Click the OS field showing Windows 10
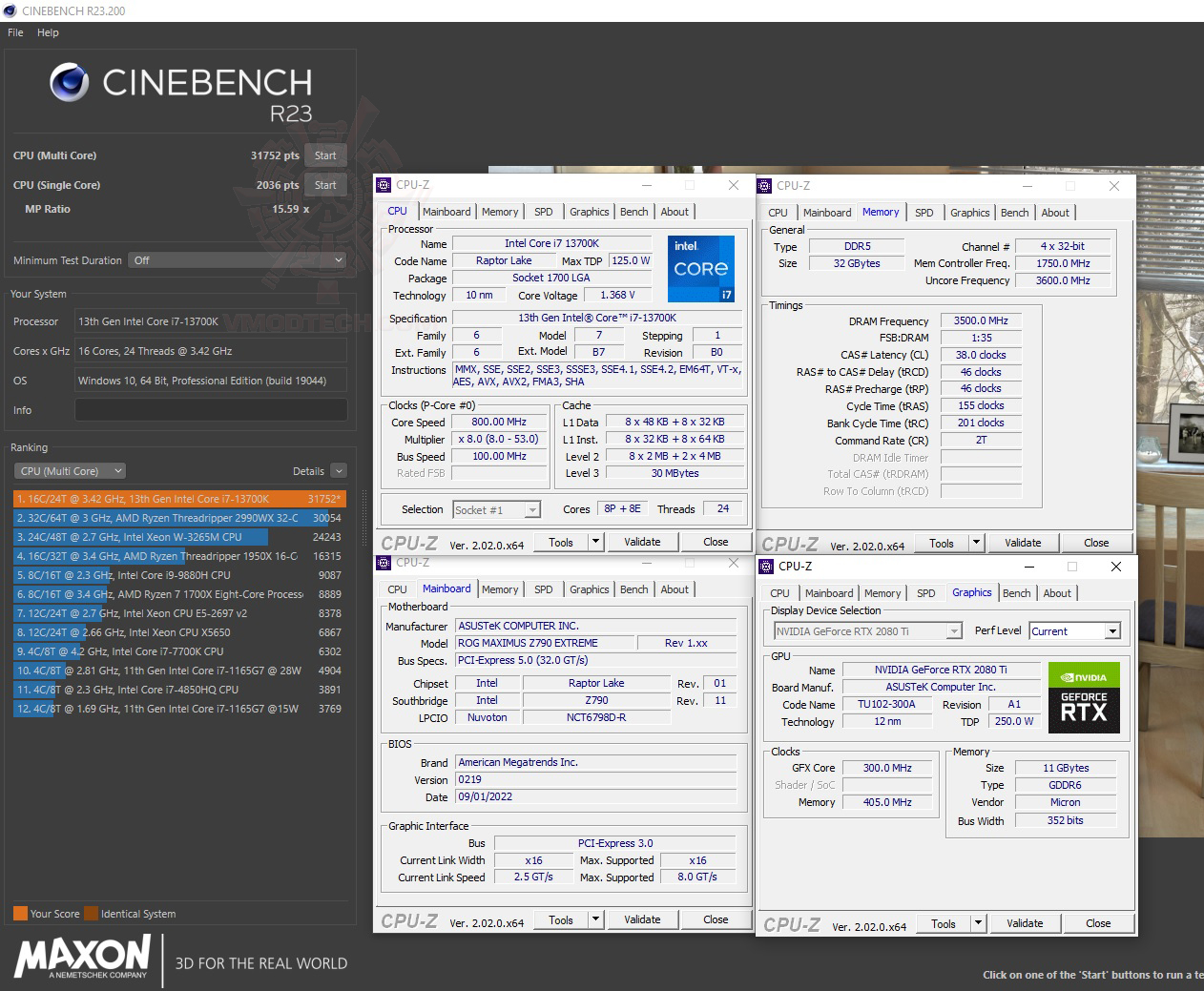 pos(211,381)
